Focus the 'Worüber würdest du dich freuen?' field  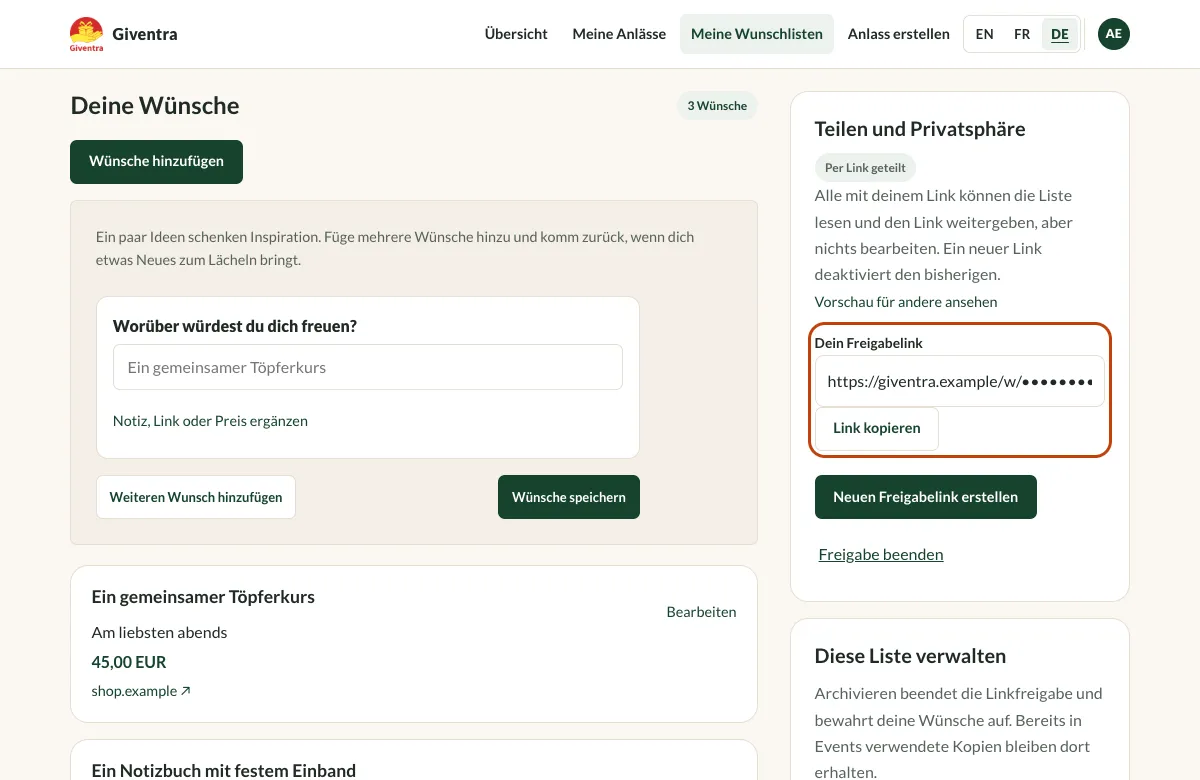pyautogui.click(x=368, y=367)
